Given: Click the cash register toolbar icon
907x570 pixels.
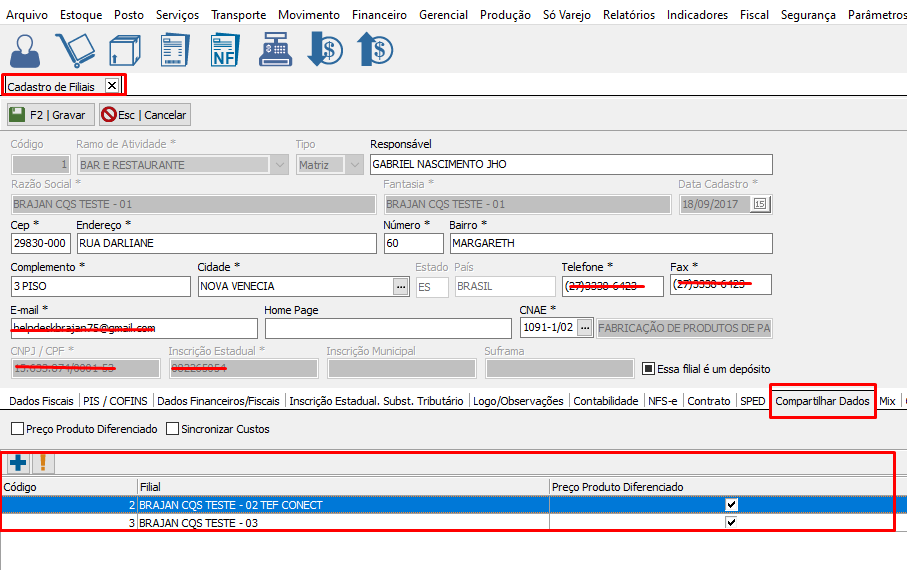Looking at the screenshot, I should tap(274, 50).
